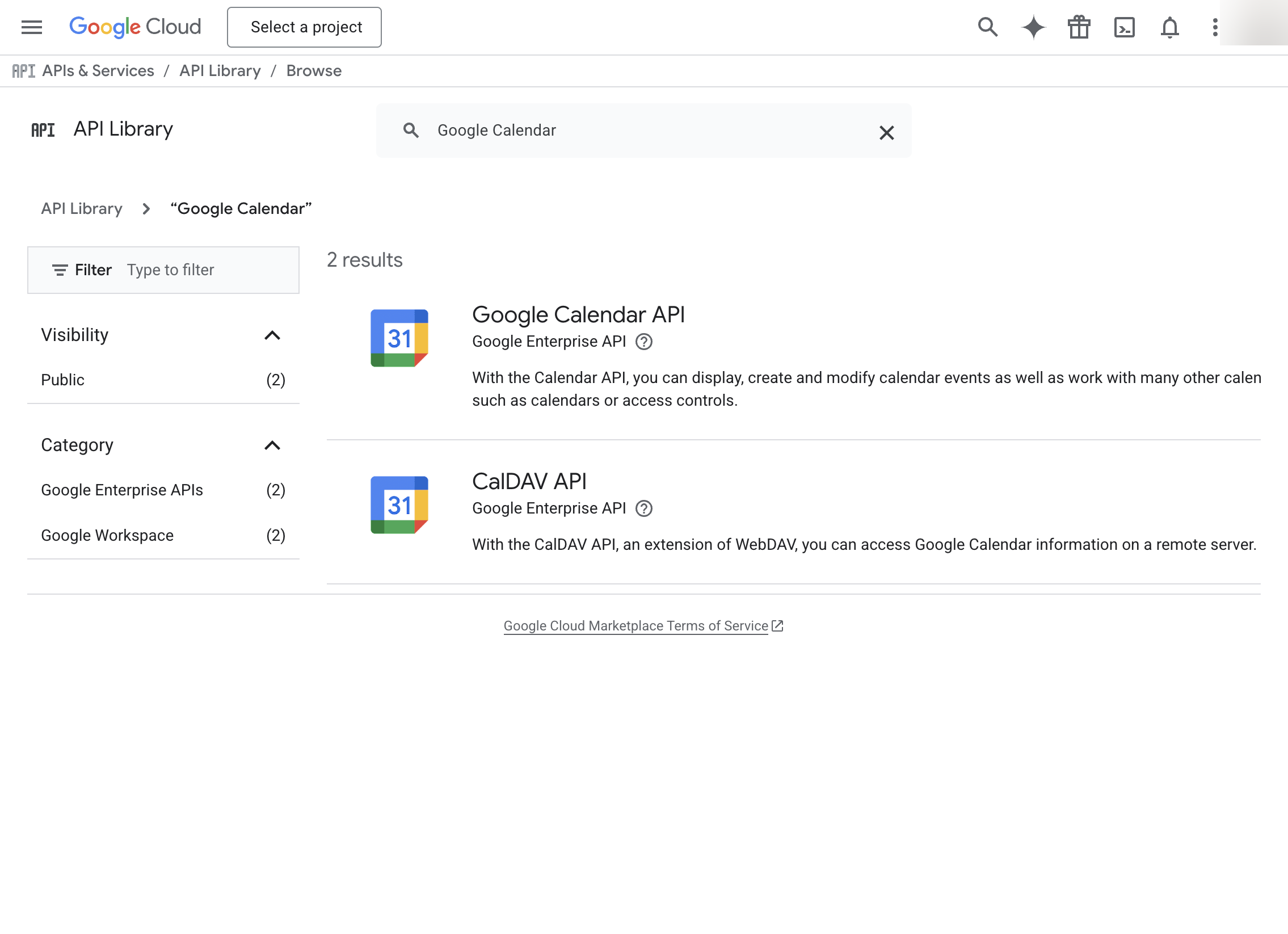Click the CalDAV API calendar logo
This screenshot has width=1288, height=934.
tap(399, 506)
